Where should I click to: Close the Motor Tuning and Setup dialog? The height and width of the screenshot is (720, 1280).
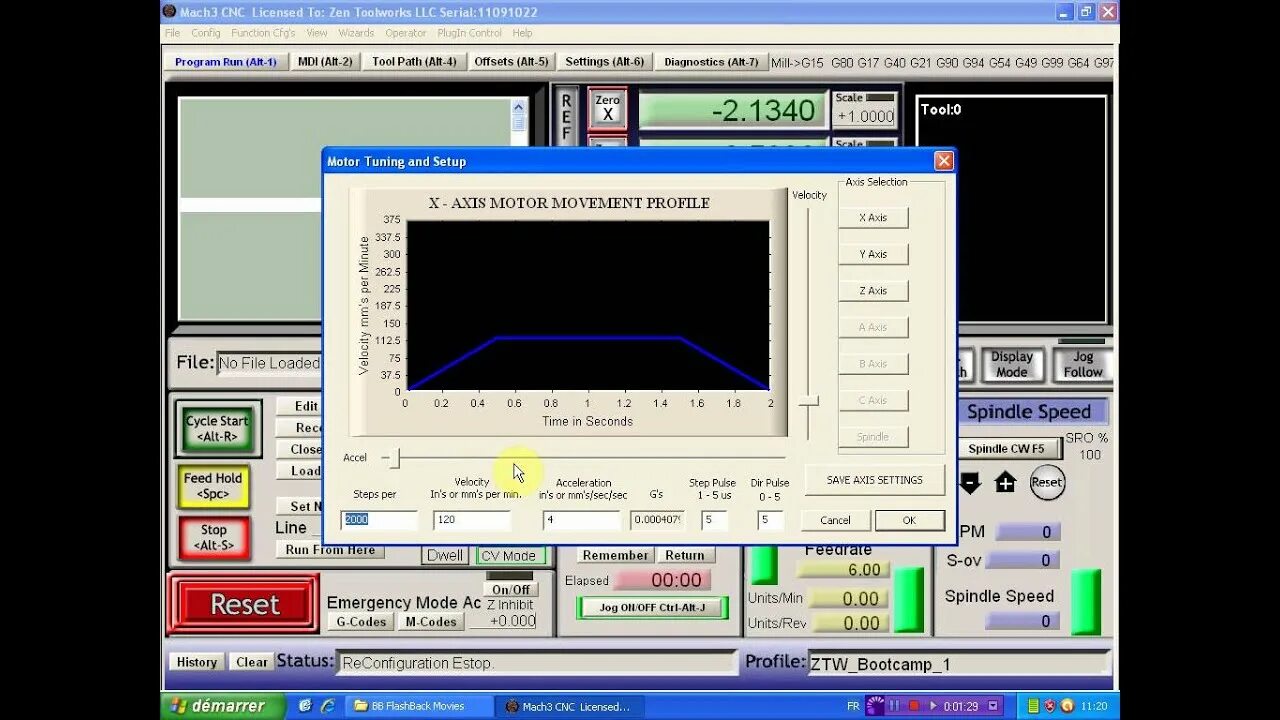pos(943,161)
